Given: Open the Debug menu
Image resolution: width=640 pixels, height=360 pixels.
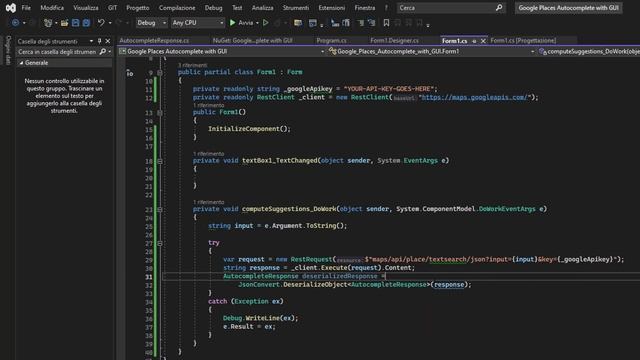Looking at the screenshot, I should pos(213,8).
